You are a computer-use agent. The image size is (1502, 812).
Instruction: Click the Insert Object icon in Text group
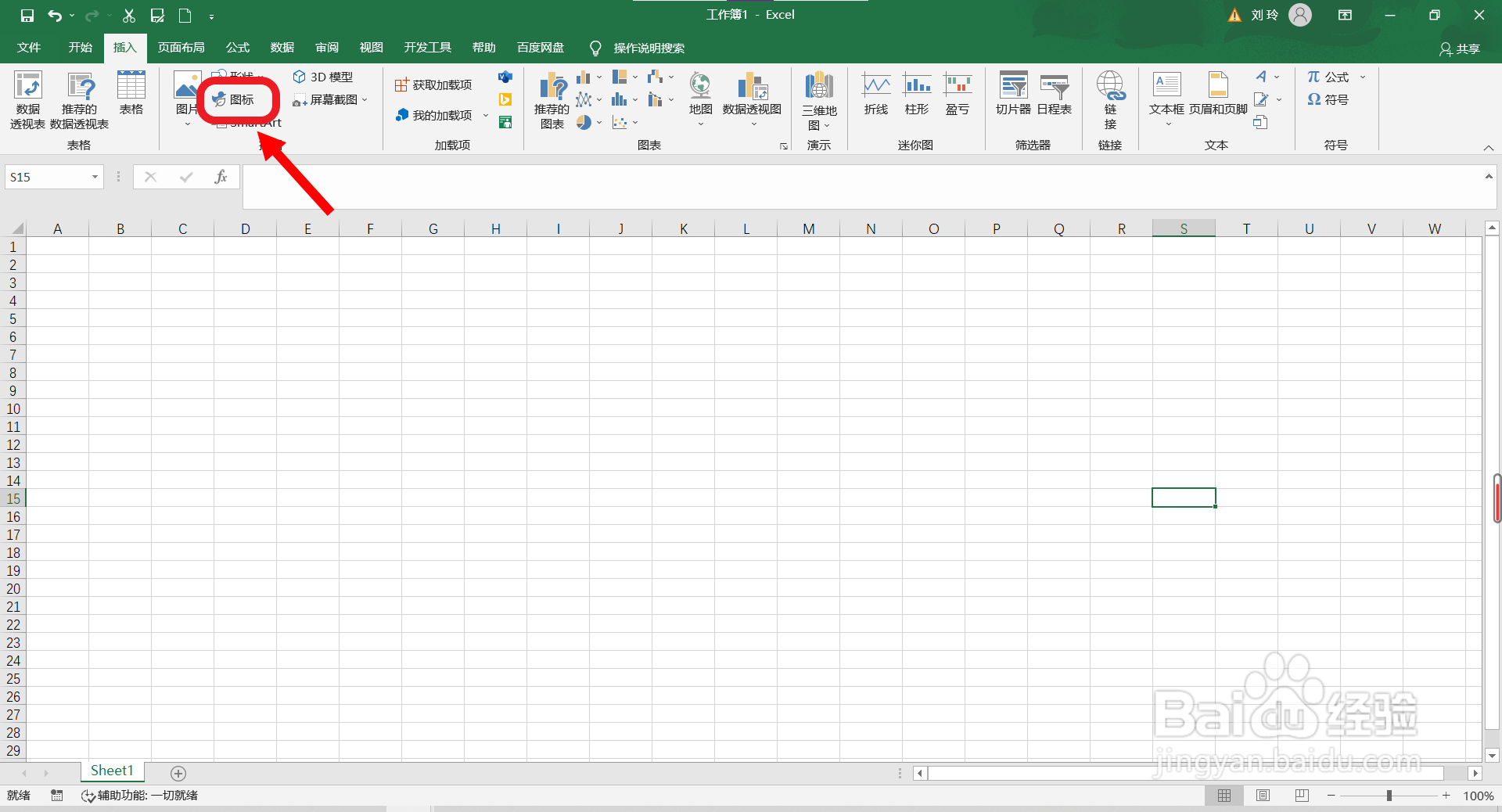1260,122
